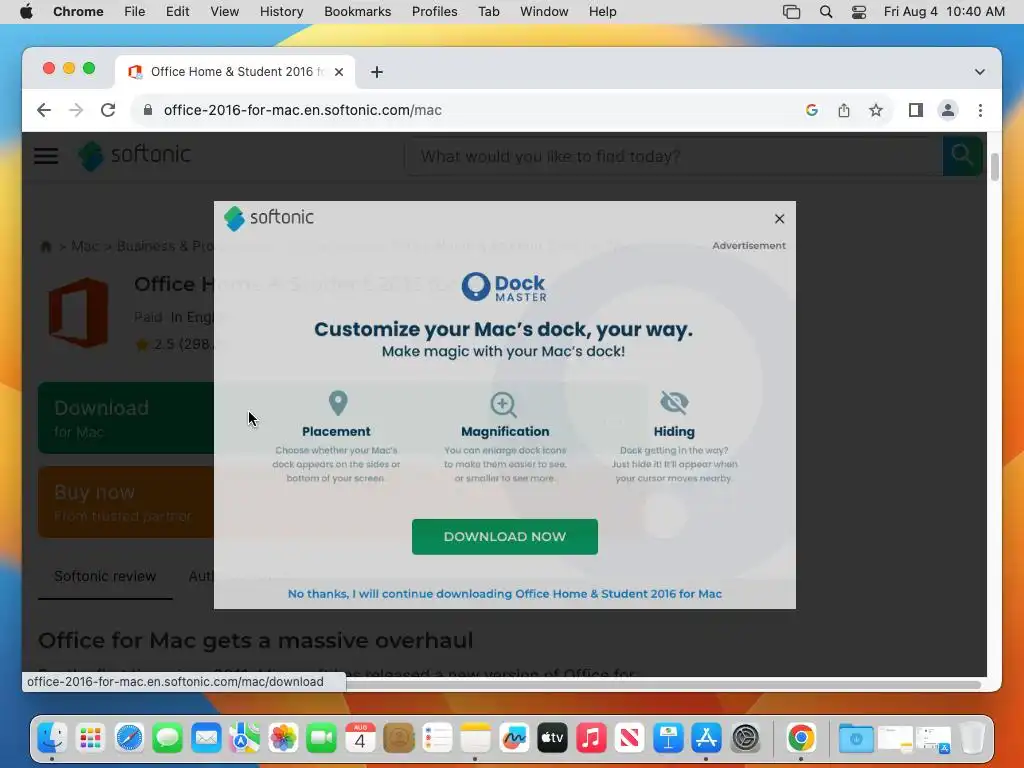The width and height of the screenshot is (1024, 768).
Task: Click the Google icon in address bar
Action: (812, 110)
